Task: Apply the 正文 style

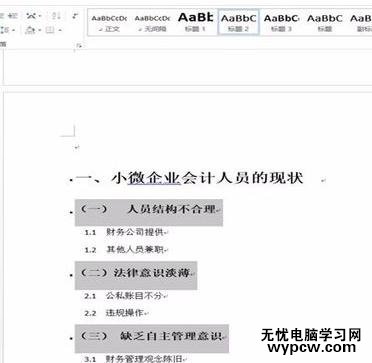Action: [109, 22]
